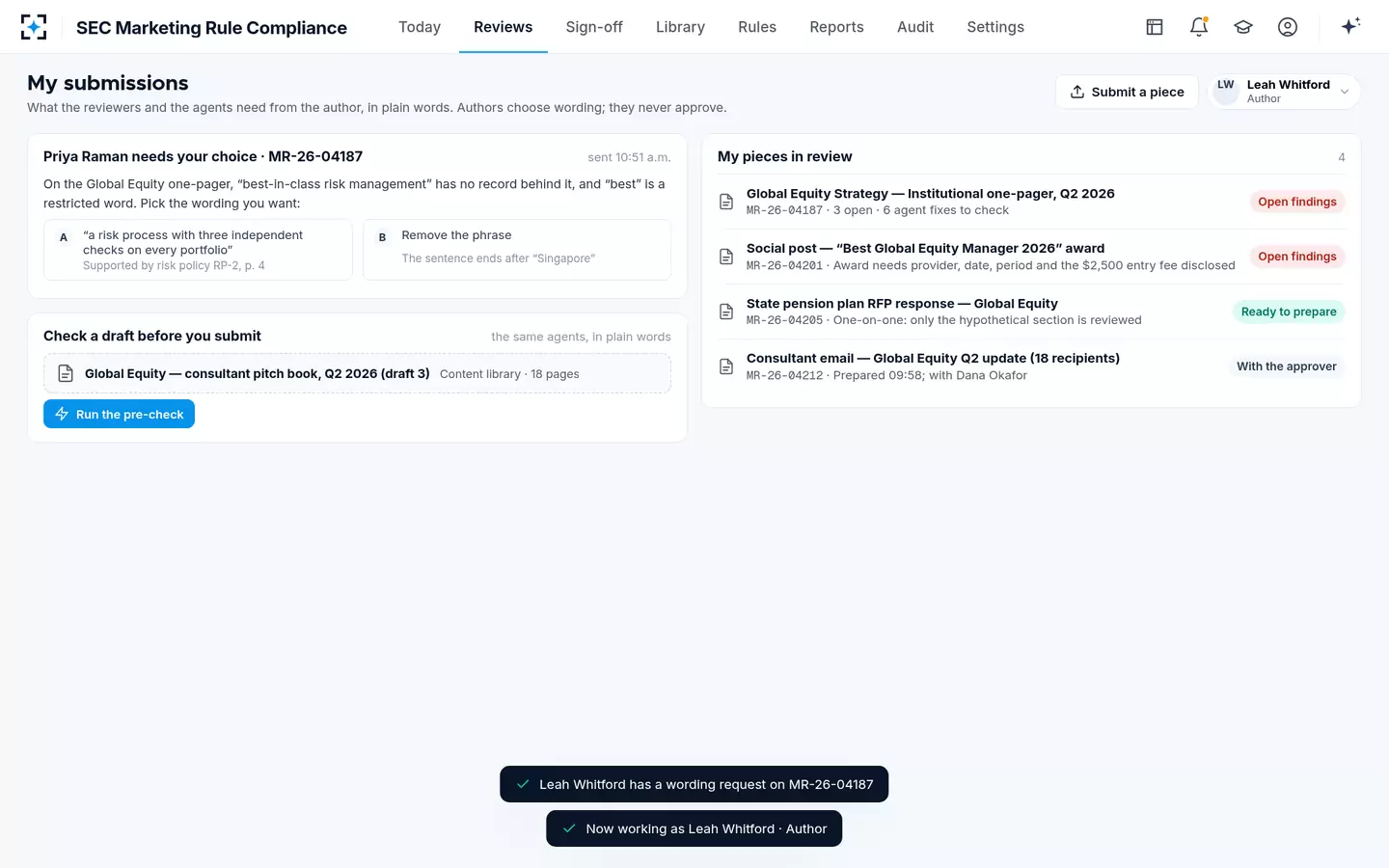Switch to the Sign-off tab

[594, 27]
